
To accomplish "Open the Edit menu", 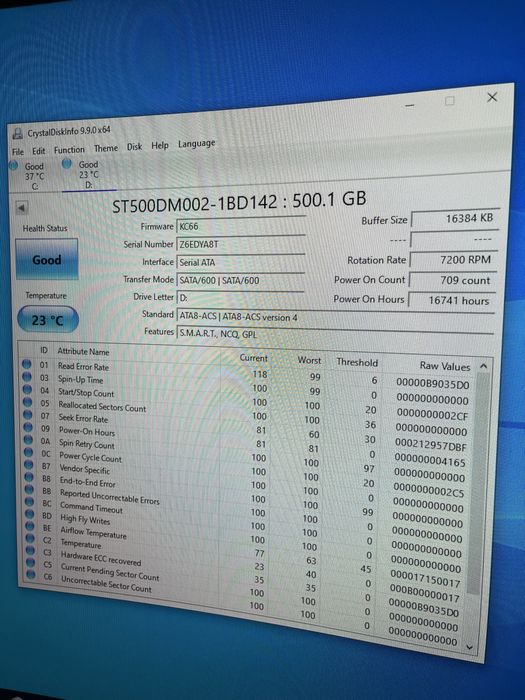I will 38,151.
